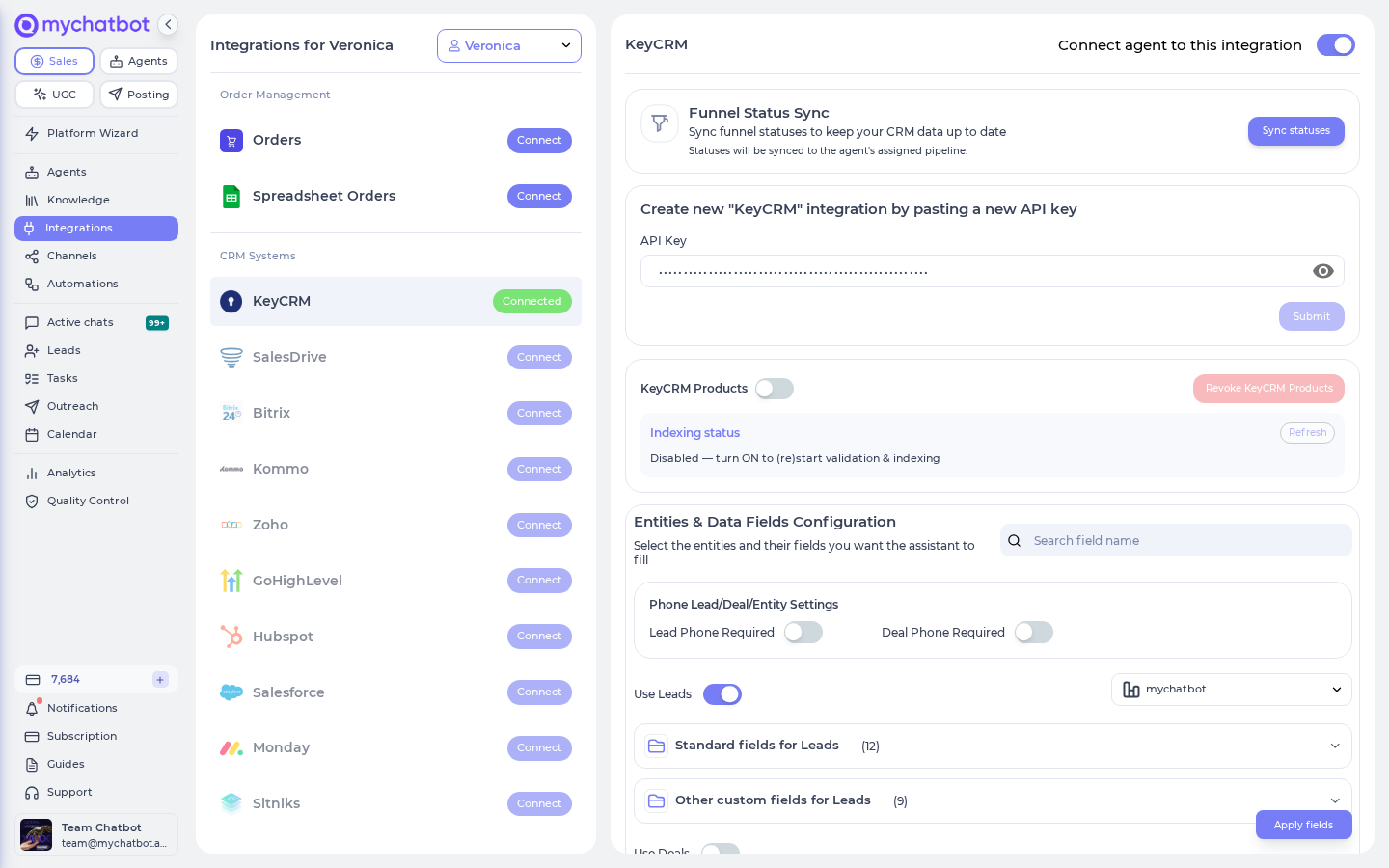Click the KeyCRM Connected badge
The width and height of the screenshot is (1389, 868).
pos(532,302)
